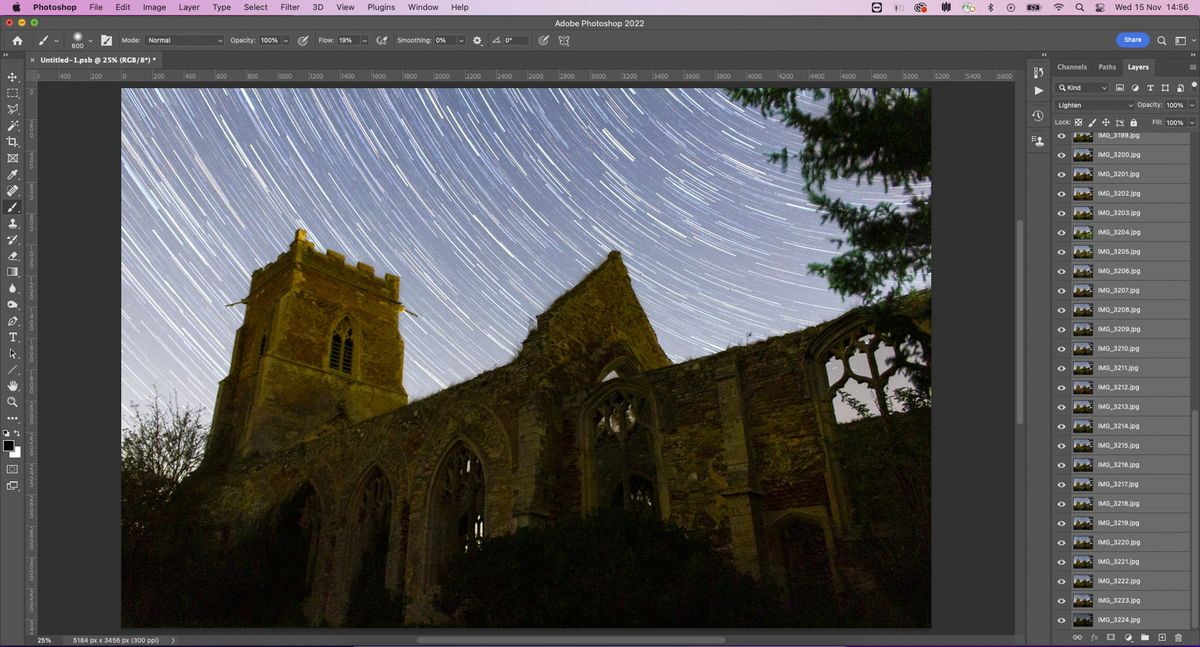Image resolution: width=1200 pixels, height=647 pixels.
Task: Enable position lock for the selected layer
Action: pos(1106,122)
